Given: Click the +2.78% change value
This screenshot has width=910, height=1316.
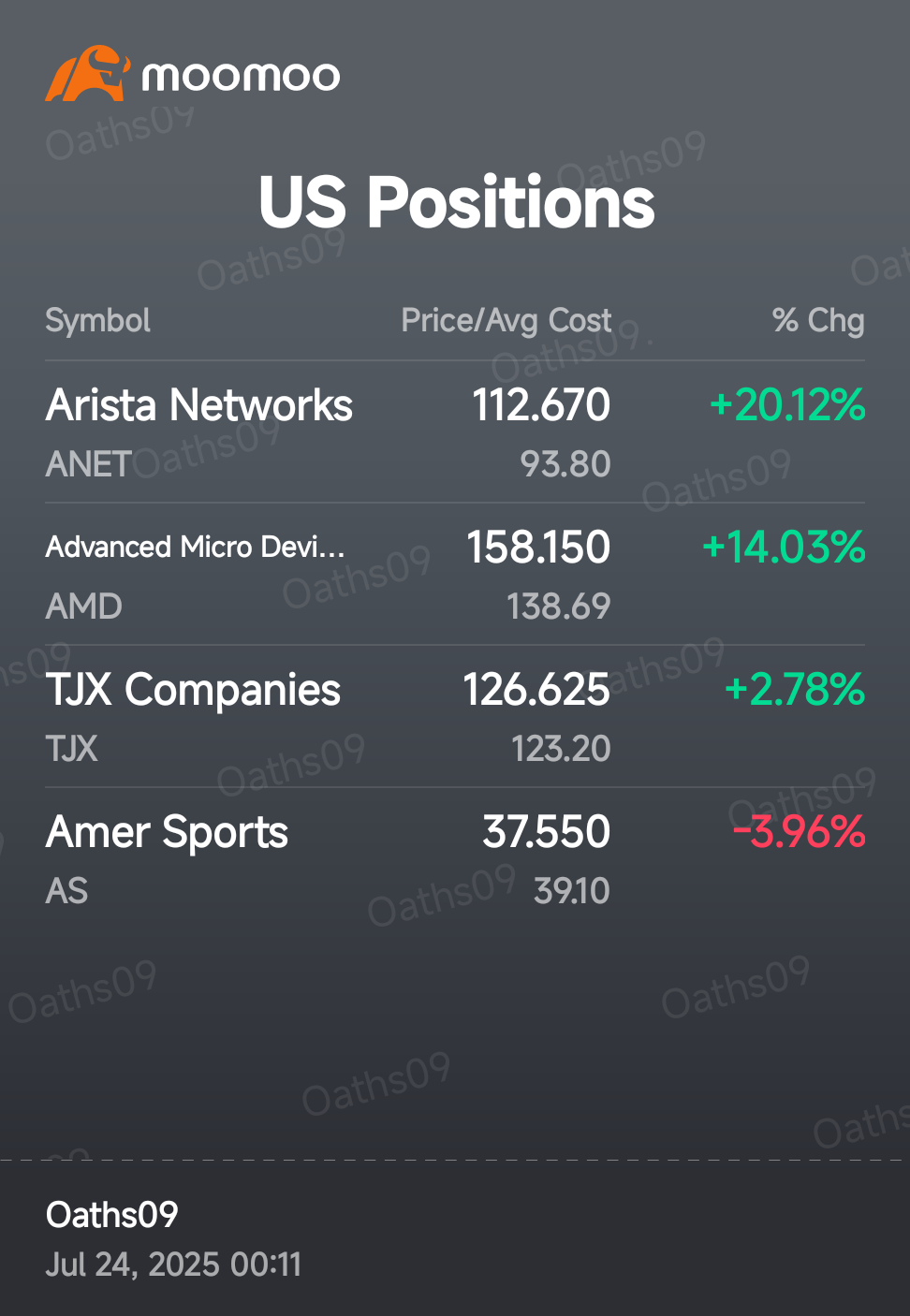Looking at the screenshot, I should 794,690.
